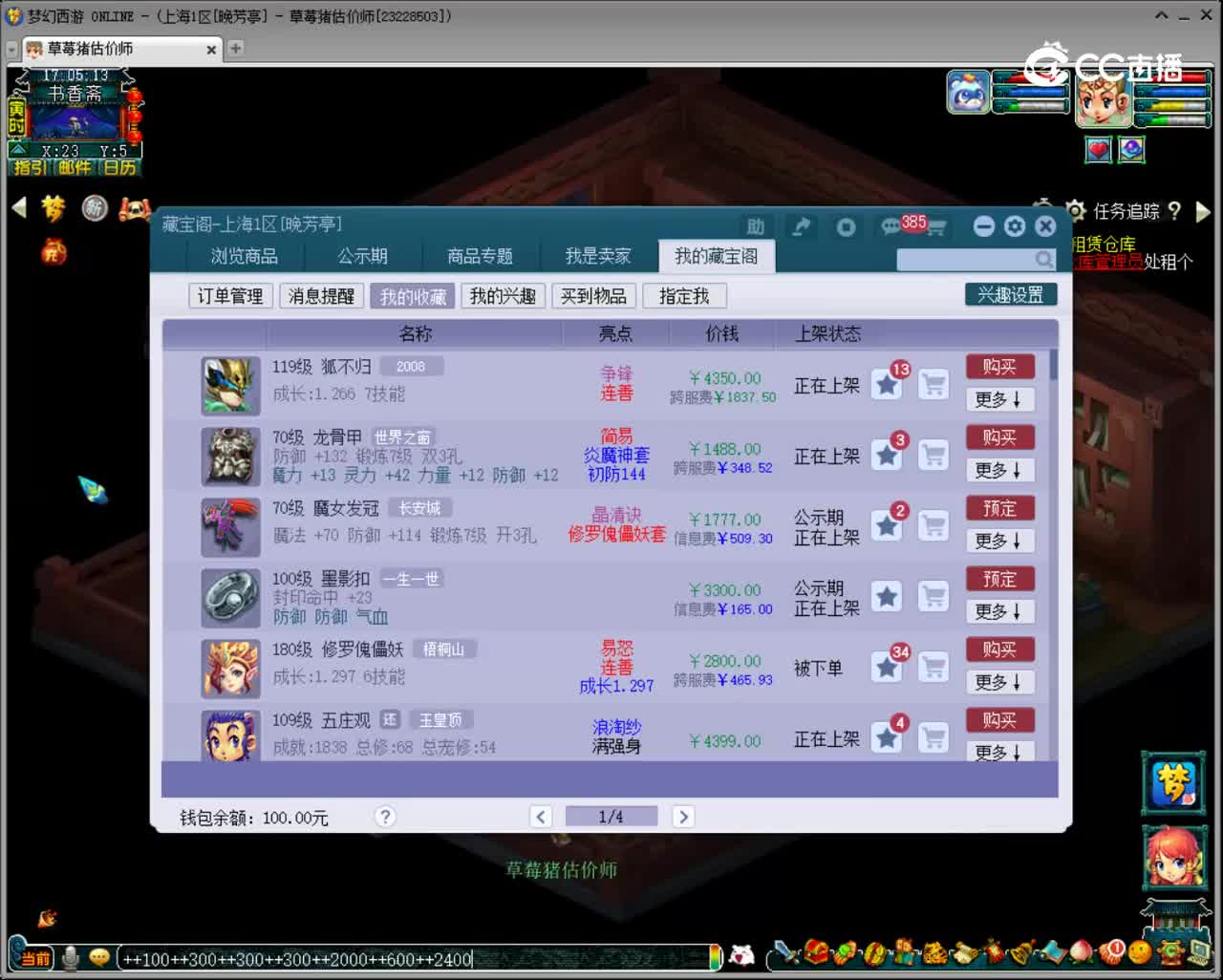Viewport: 1223px width, 980px height.
Task: Click the white panda icon beside the chat input
Action: coord(741,954)
